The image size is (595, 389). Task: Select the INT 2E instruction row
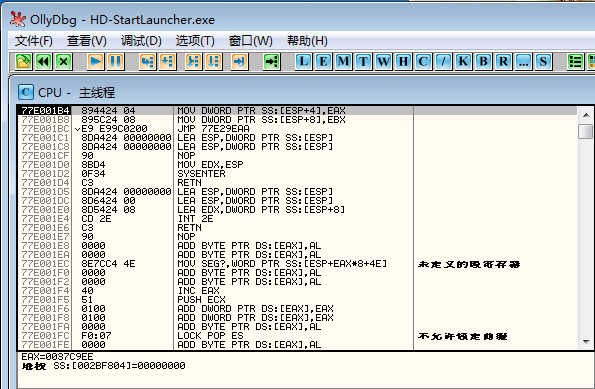[x=297, y=219]
